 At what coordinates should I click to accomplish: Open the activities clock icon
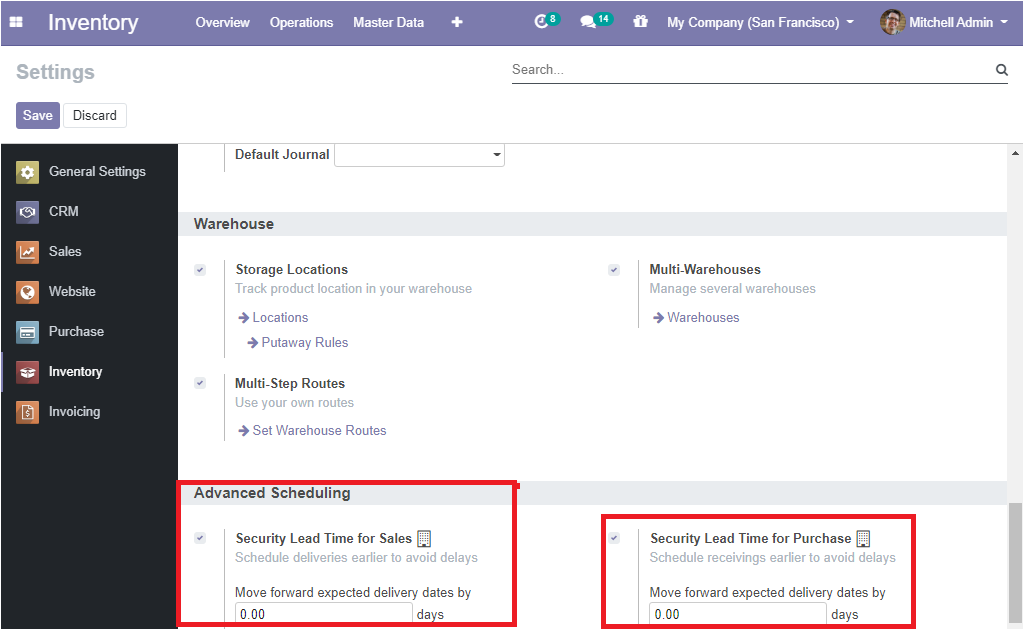541,22
